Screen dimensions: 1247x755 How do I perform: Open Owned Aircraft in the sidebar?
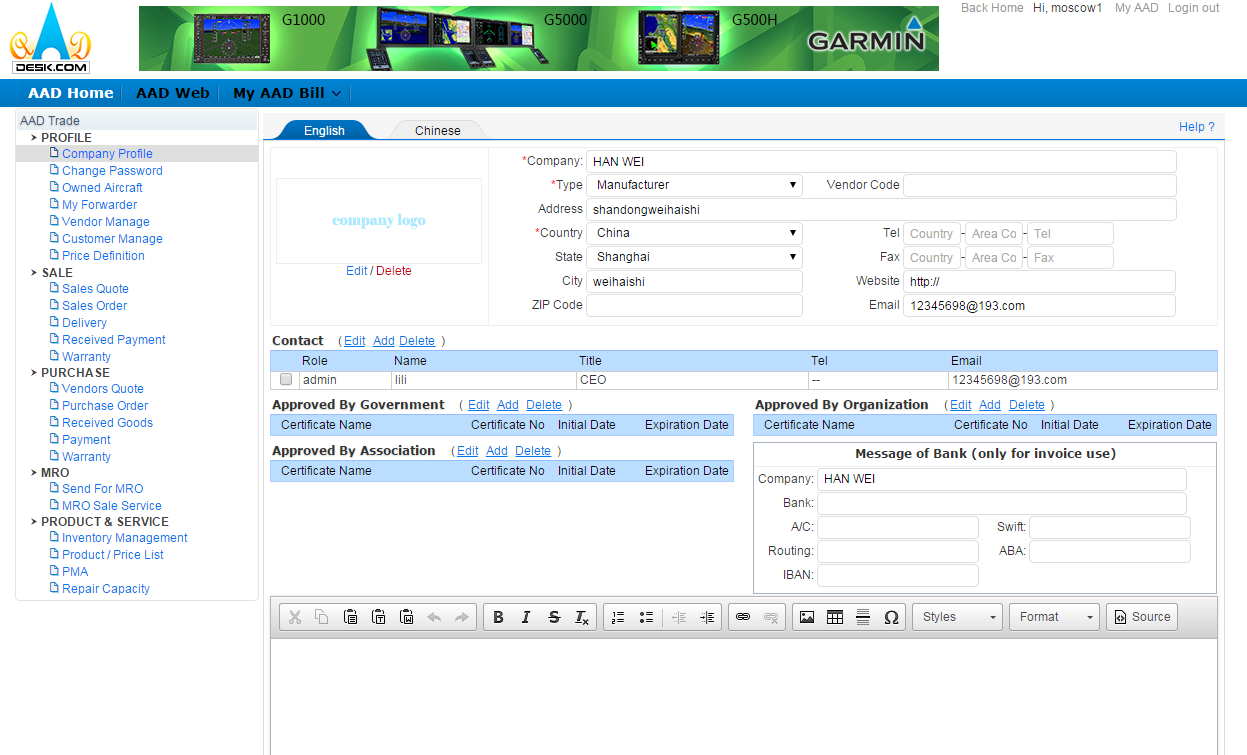pos(102,188)
